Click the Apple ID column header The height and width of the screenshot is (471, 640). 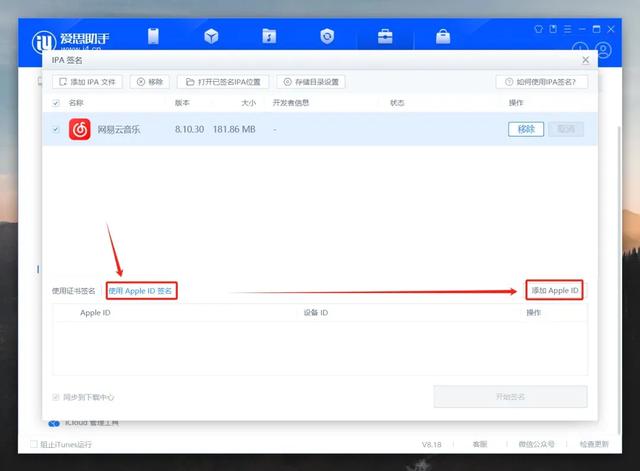coord(95,313)
